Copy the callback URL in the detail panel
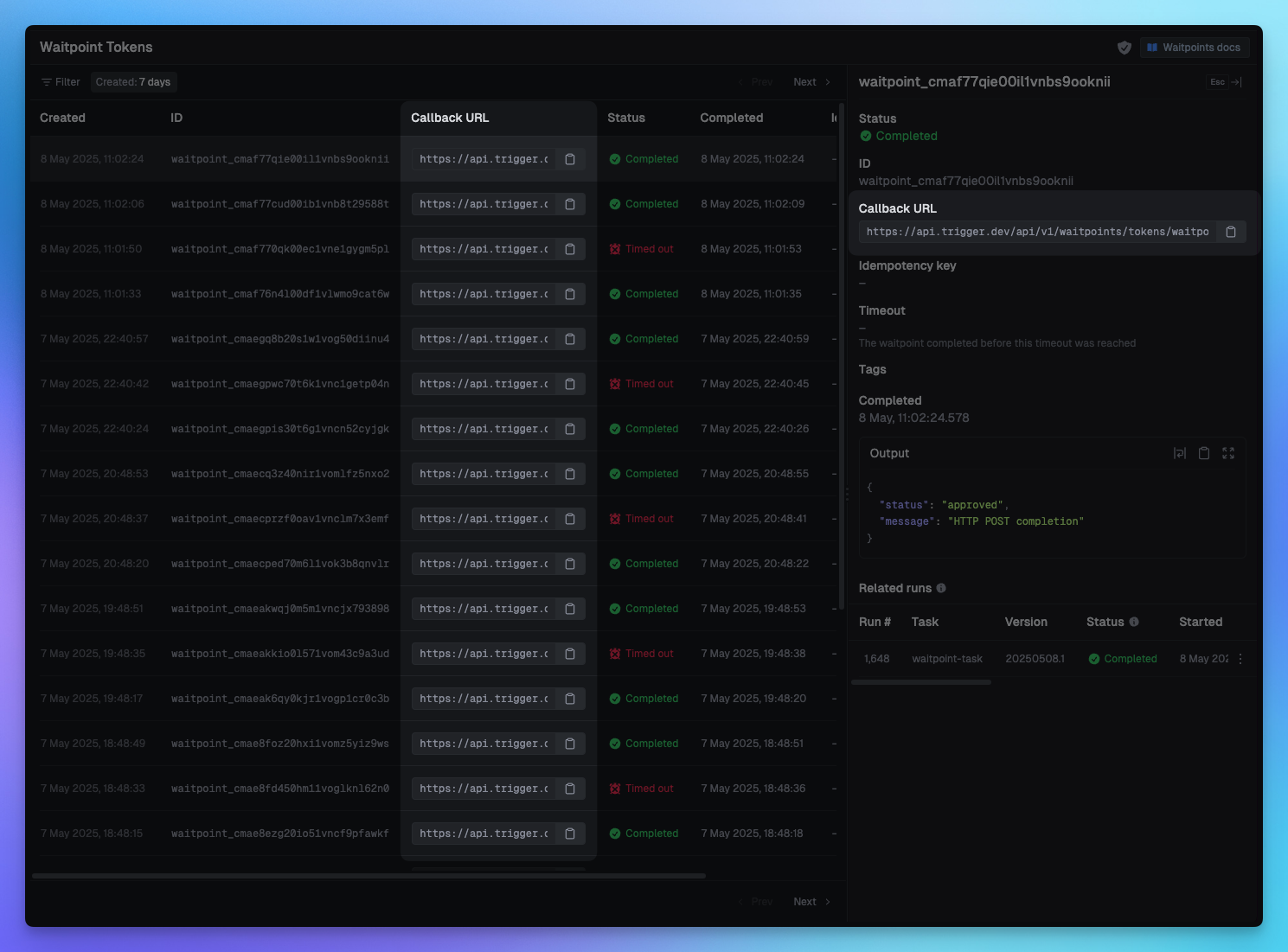This screenshot has height=952, width=1288. click(1231, 232)
